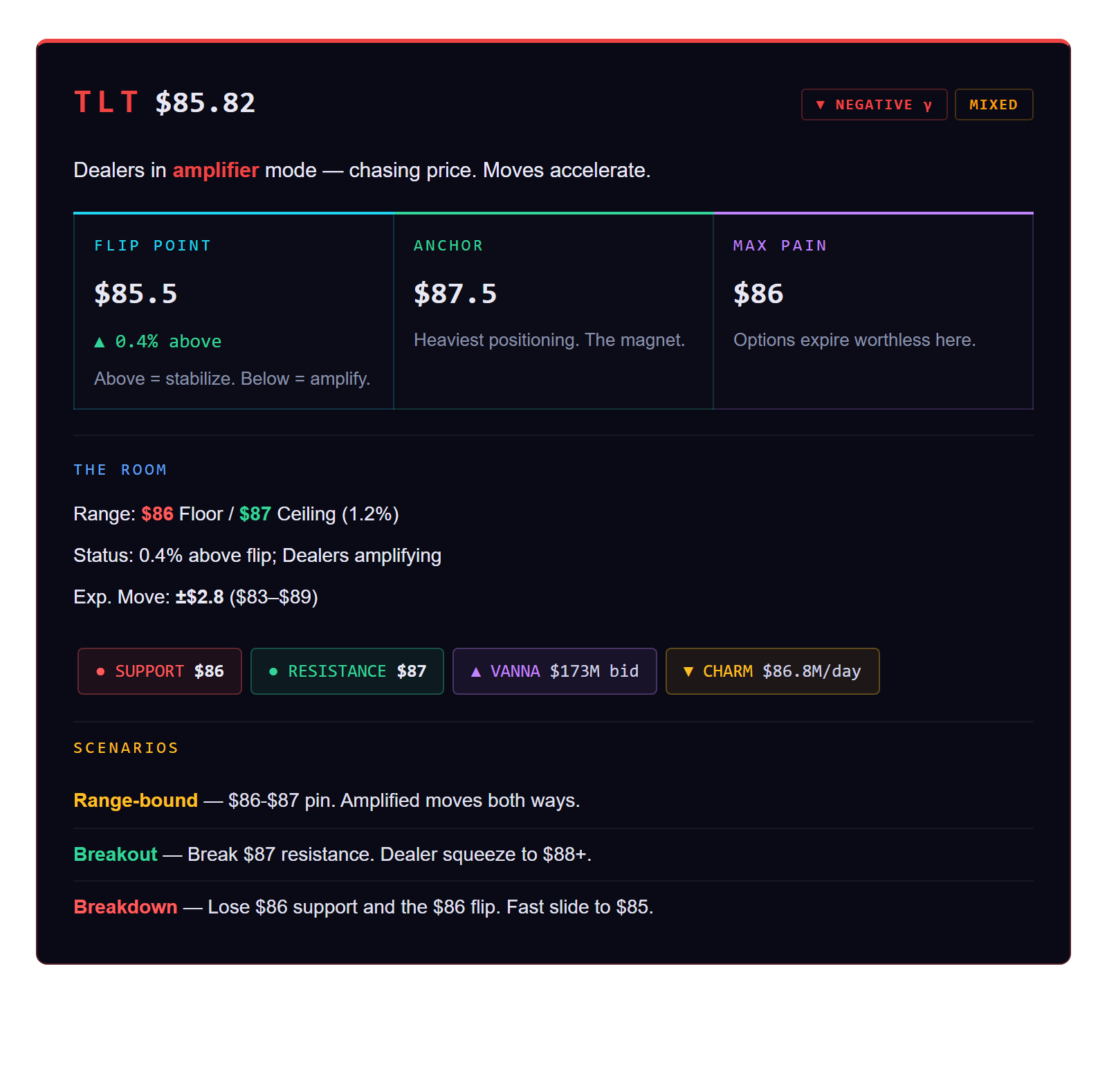This screenshot has height=1092, width=1107.
Task: Click the green dot in RESISTANCE chip
Action: [x=273, y=671]
